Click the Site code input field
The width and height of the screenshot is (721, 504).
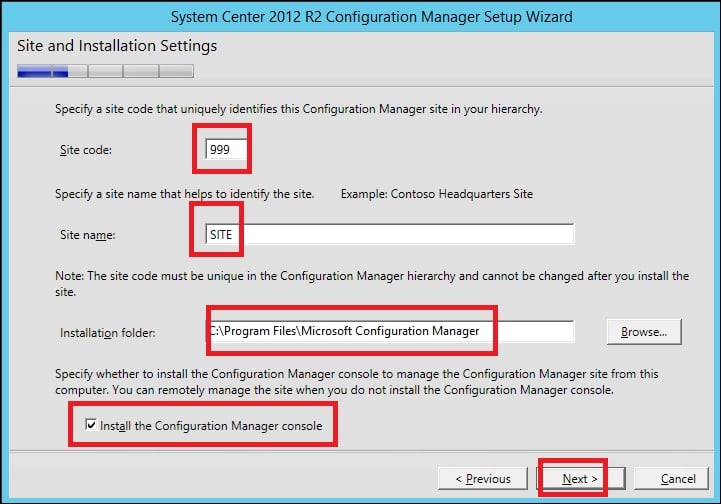pyautogui.click(x=226, y=149)
